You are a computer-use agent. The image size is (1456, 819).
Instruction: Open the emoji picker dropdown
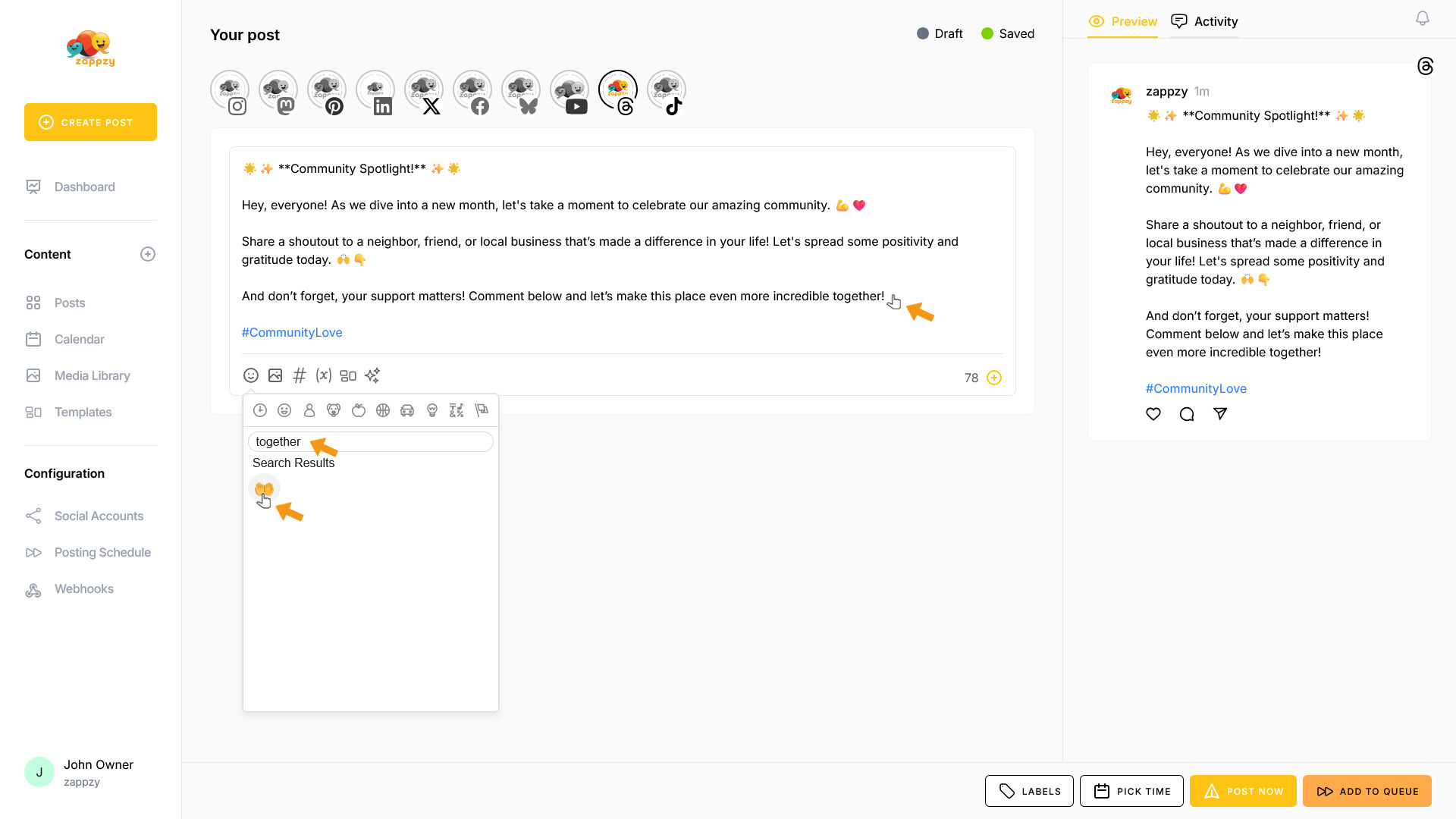click(251, 375)
